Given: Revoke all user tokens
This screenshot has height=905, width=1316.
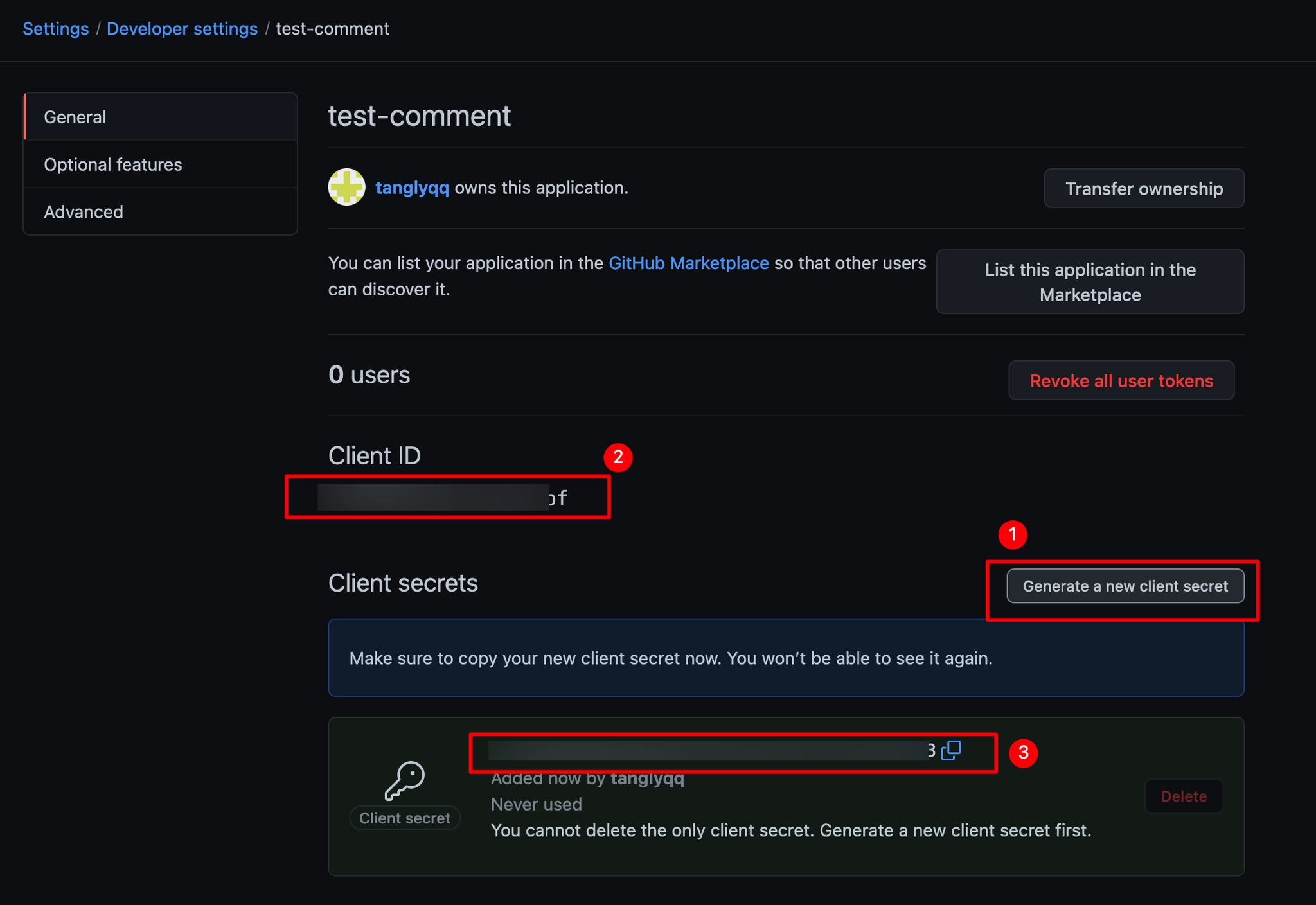Looking at the screenshot, I should (1121, 380).
